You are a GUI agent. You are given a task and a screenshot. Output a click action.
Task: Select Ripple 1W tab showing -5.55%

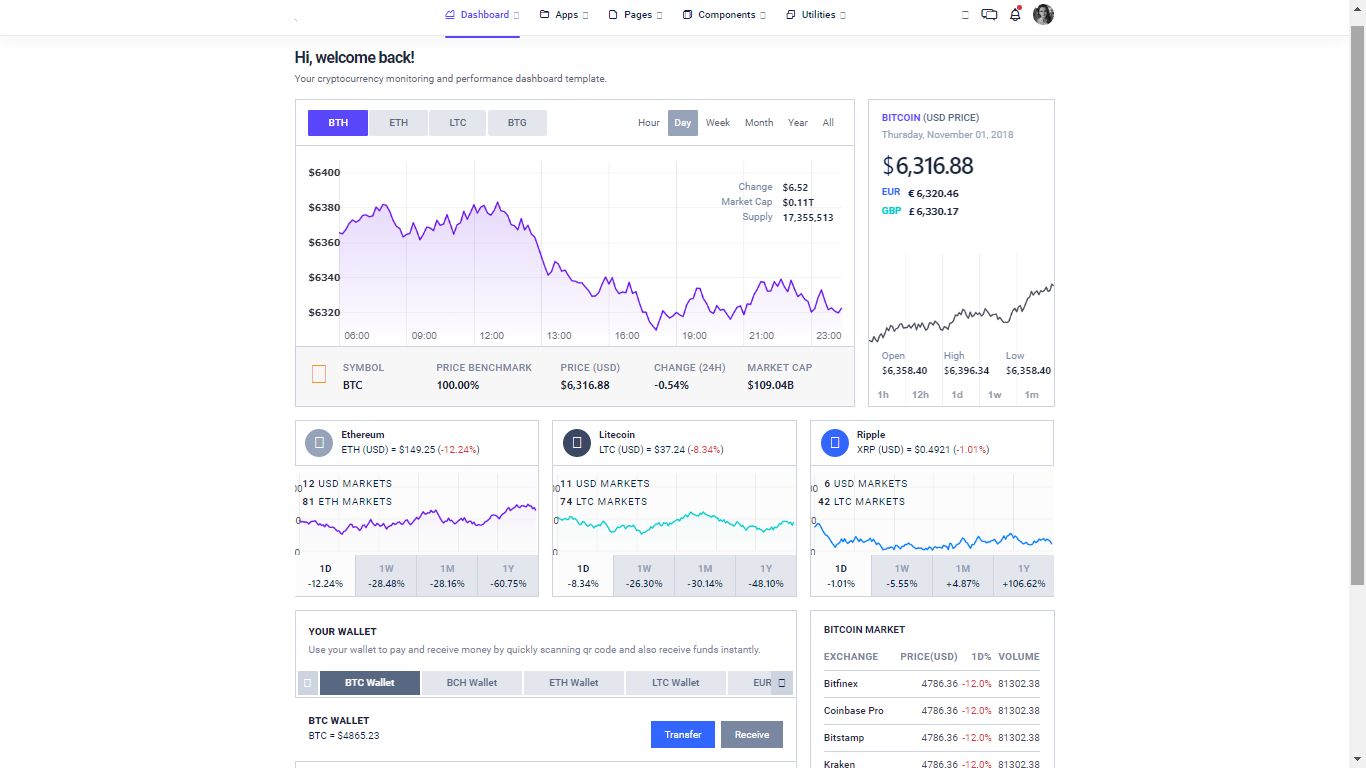pyautogui.click(x=902, y=576)
